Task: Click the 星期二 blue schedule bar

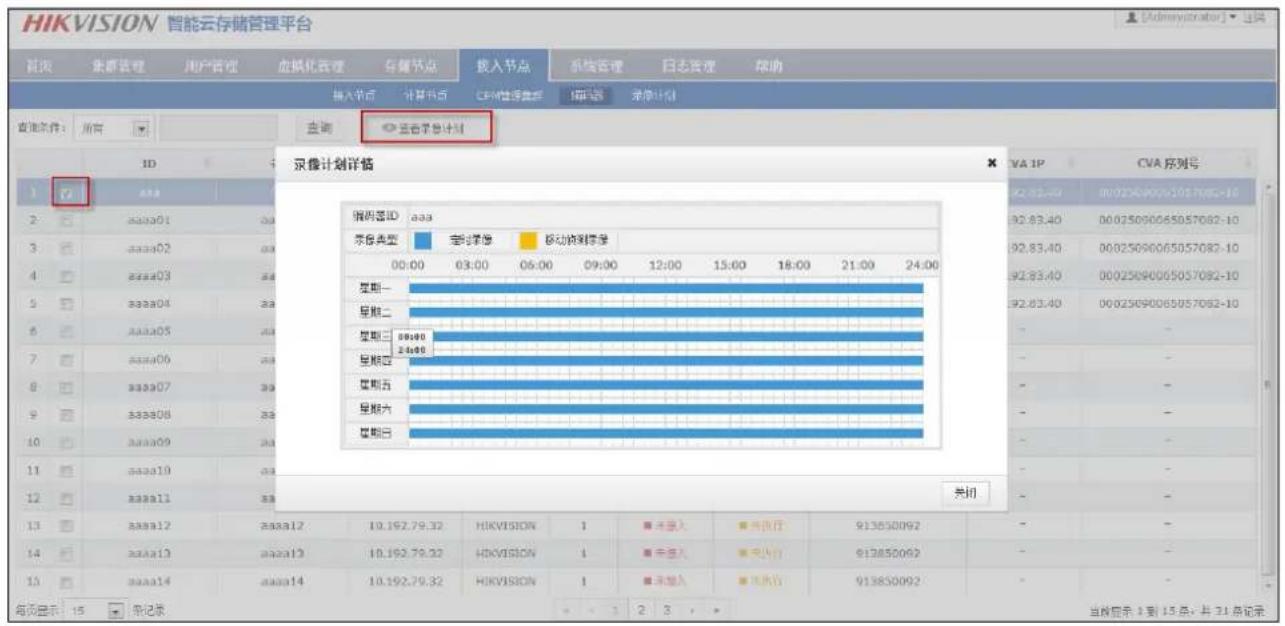Action: [x=666, y=313]
